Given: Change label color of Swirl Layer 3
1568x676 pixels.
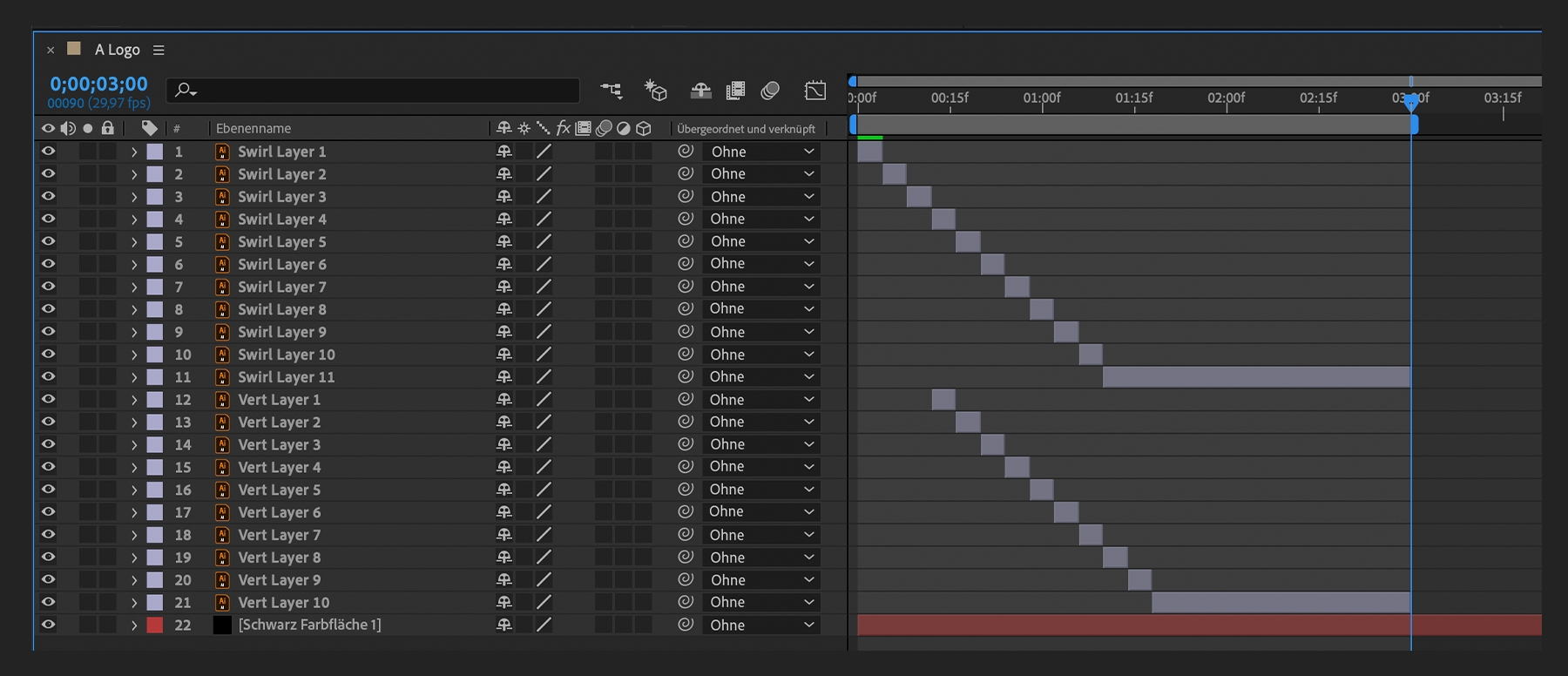Looking at the screenshot, I should pos(154,197).
